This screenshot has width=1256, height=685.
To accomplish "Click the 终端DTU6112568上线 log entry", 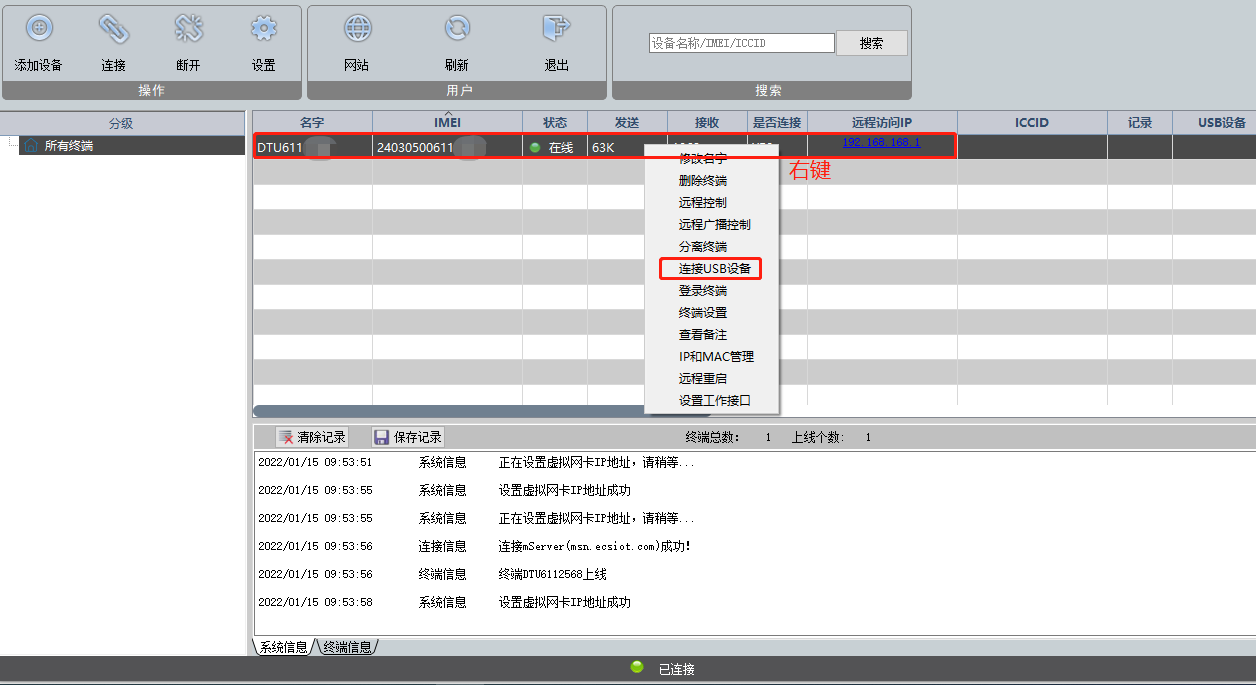I will click(x=552, y=574).
